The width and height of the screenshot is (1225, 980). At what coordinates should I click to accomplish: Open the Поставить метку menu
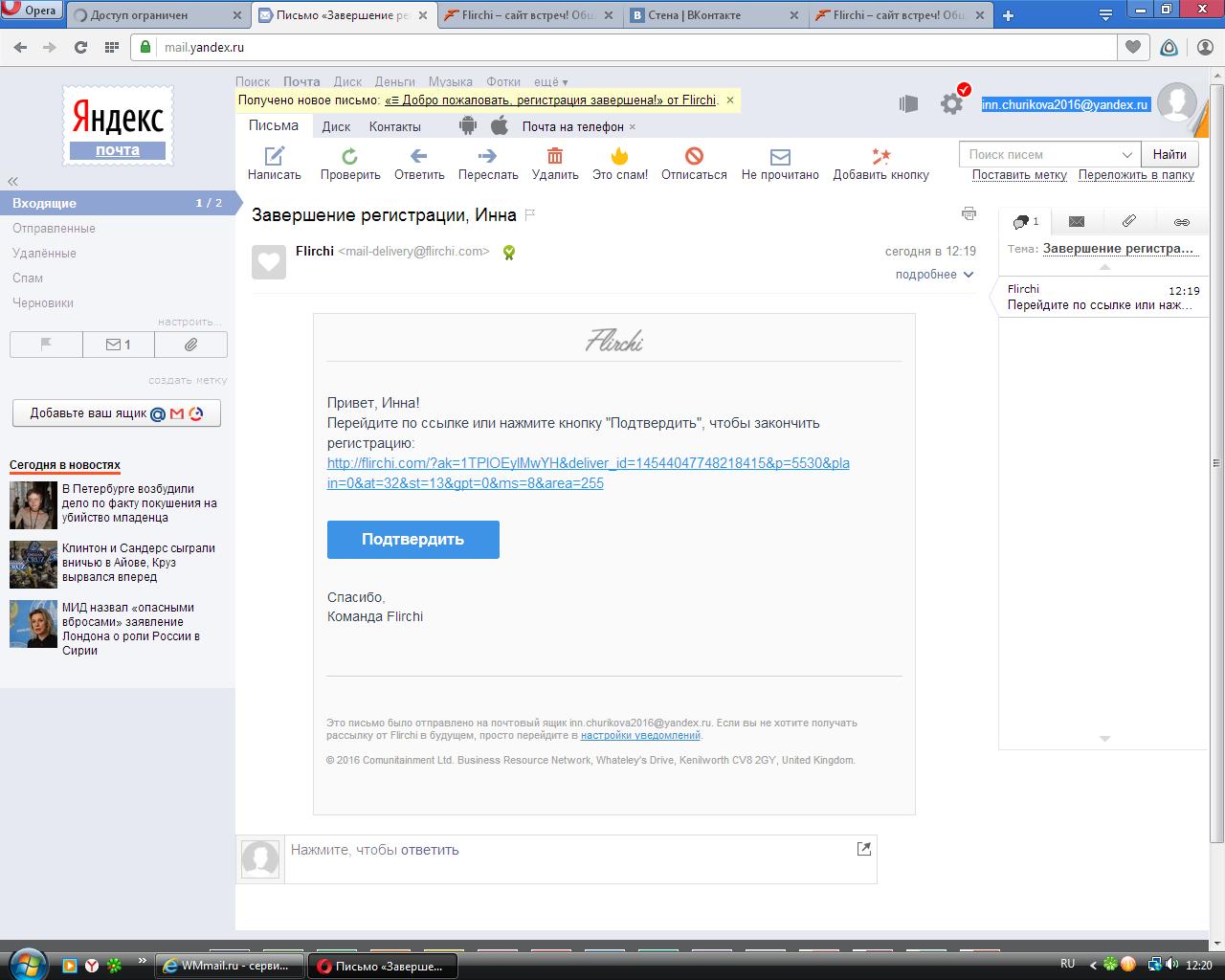click(1019, 175)
